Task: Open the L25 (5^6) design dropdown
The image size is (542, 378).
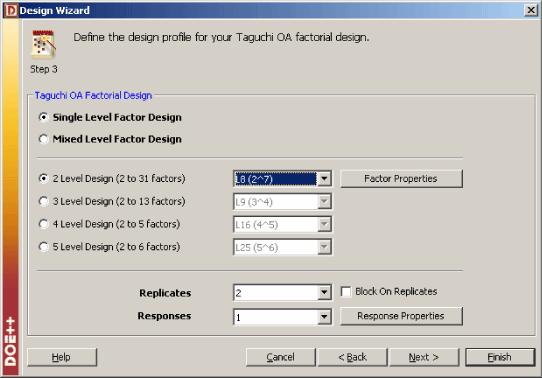Action: pos(324,247)
